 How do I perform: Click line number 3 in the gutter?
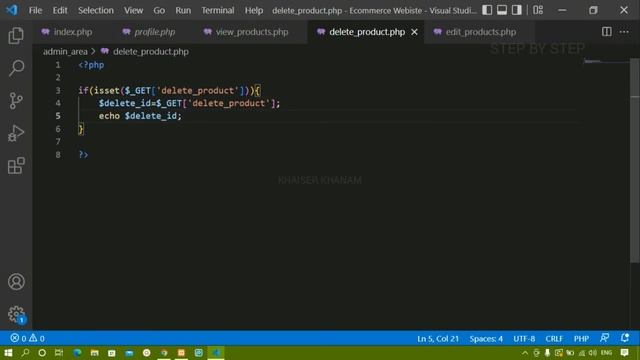[58, 90]
